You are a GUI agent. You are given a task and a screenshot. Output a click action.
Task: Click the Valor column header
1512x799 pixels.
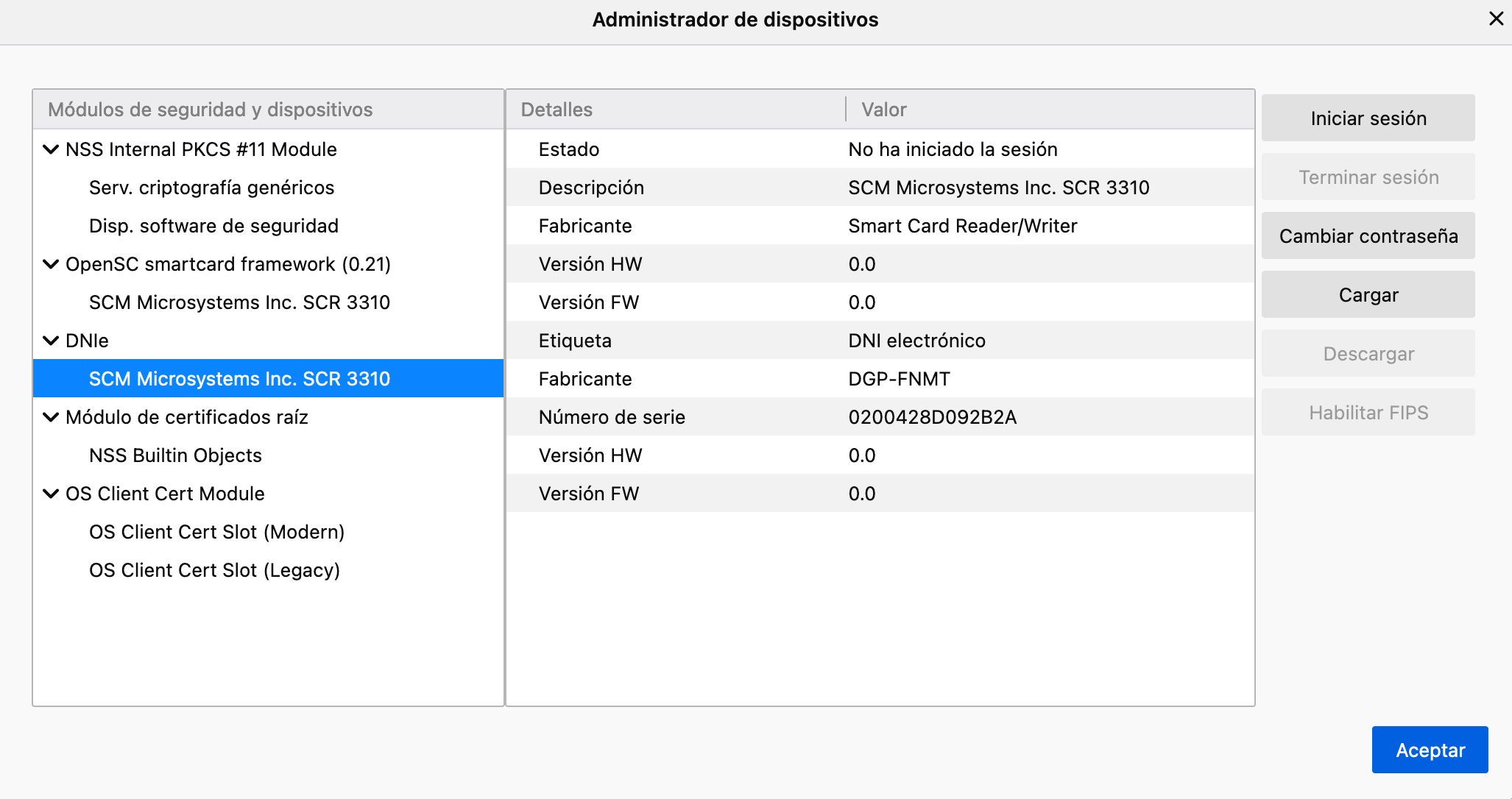883,110
